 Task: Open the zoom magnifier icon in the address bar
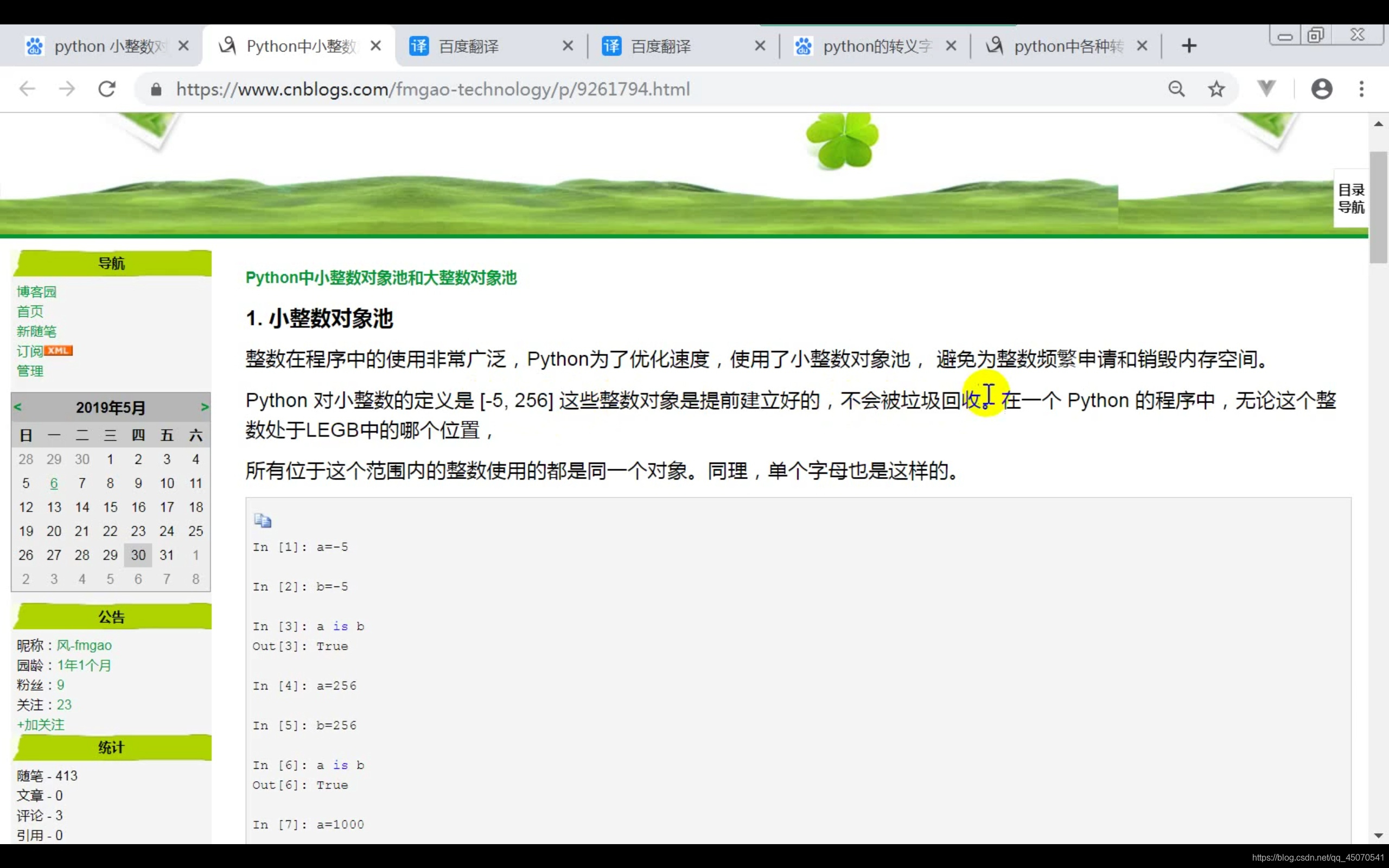click(x=1176, y=89)
